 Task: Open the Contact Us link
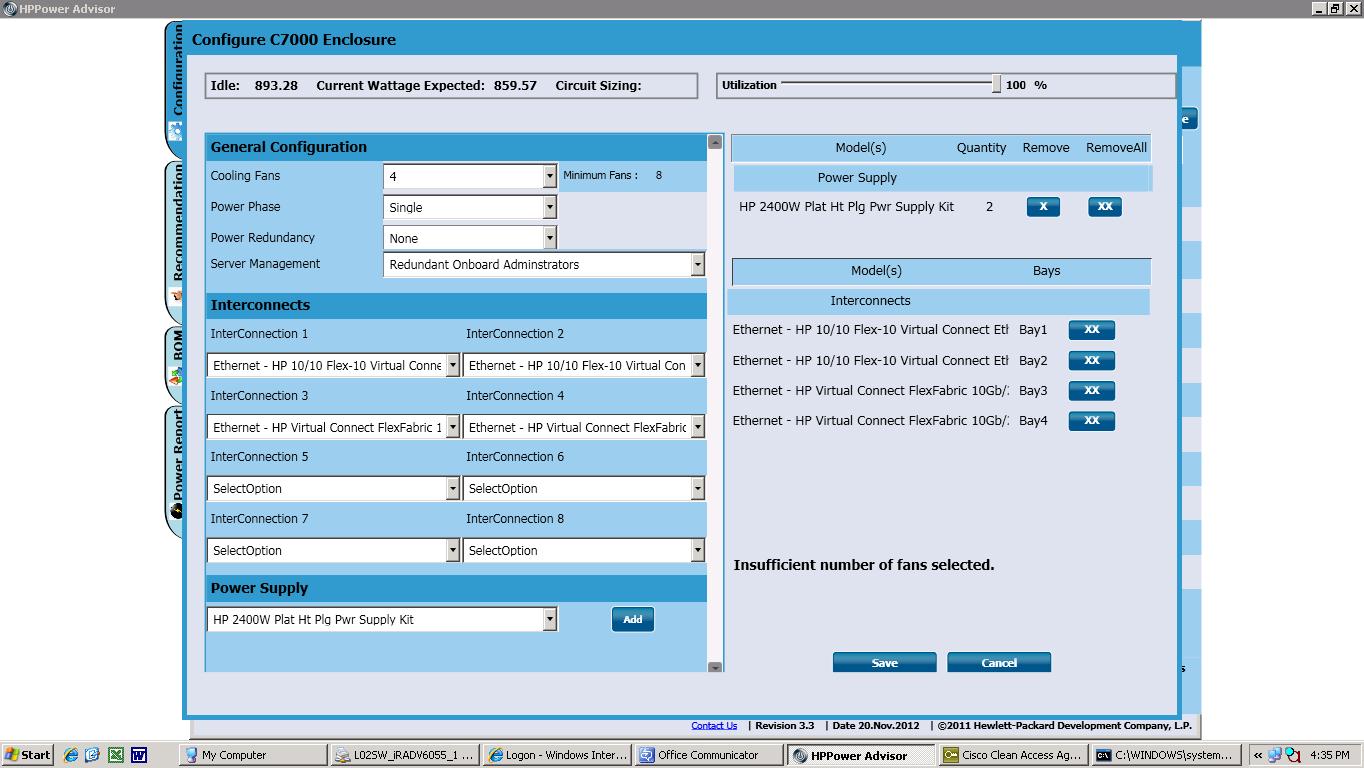coord(713,725)
